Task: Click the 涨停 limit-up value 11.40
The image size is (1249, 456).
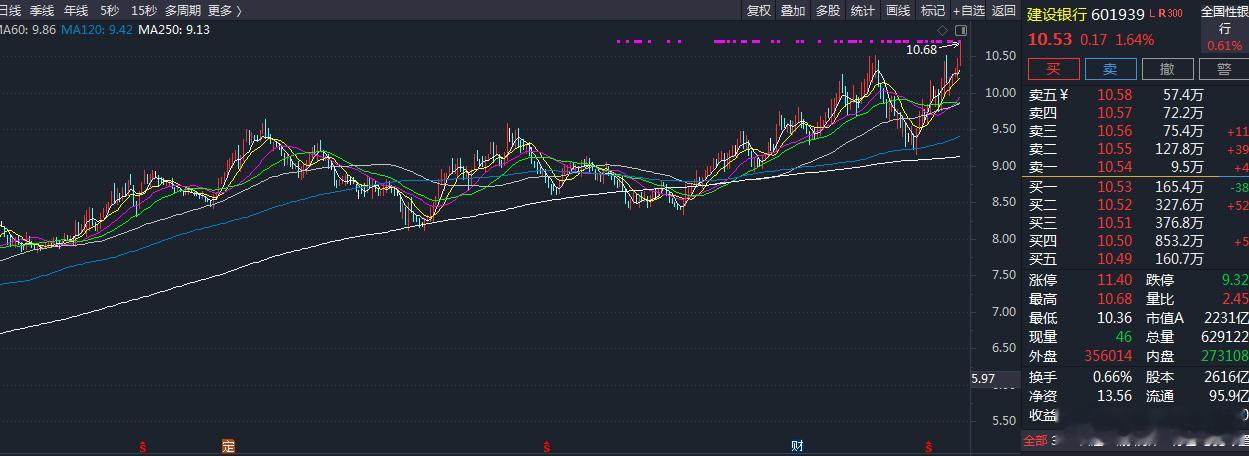Action: click(x=1115, y=280)
